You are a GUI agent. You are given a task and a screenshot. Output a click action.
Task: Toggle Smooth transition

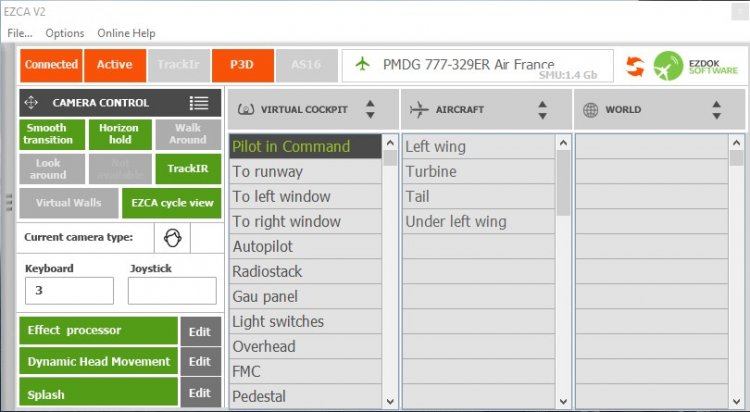(x=52, y=134)
